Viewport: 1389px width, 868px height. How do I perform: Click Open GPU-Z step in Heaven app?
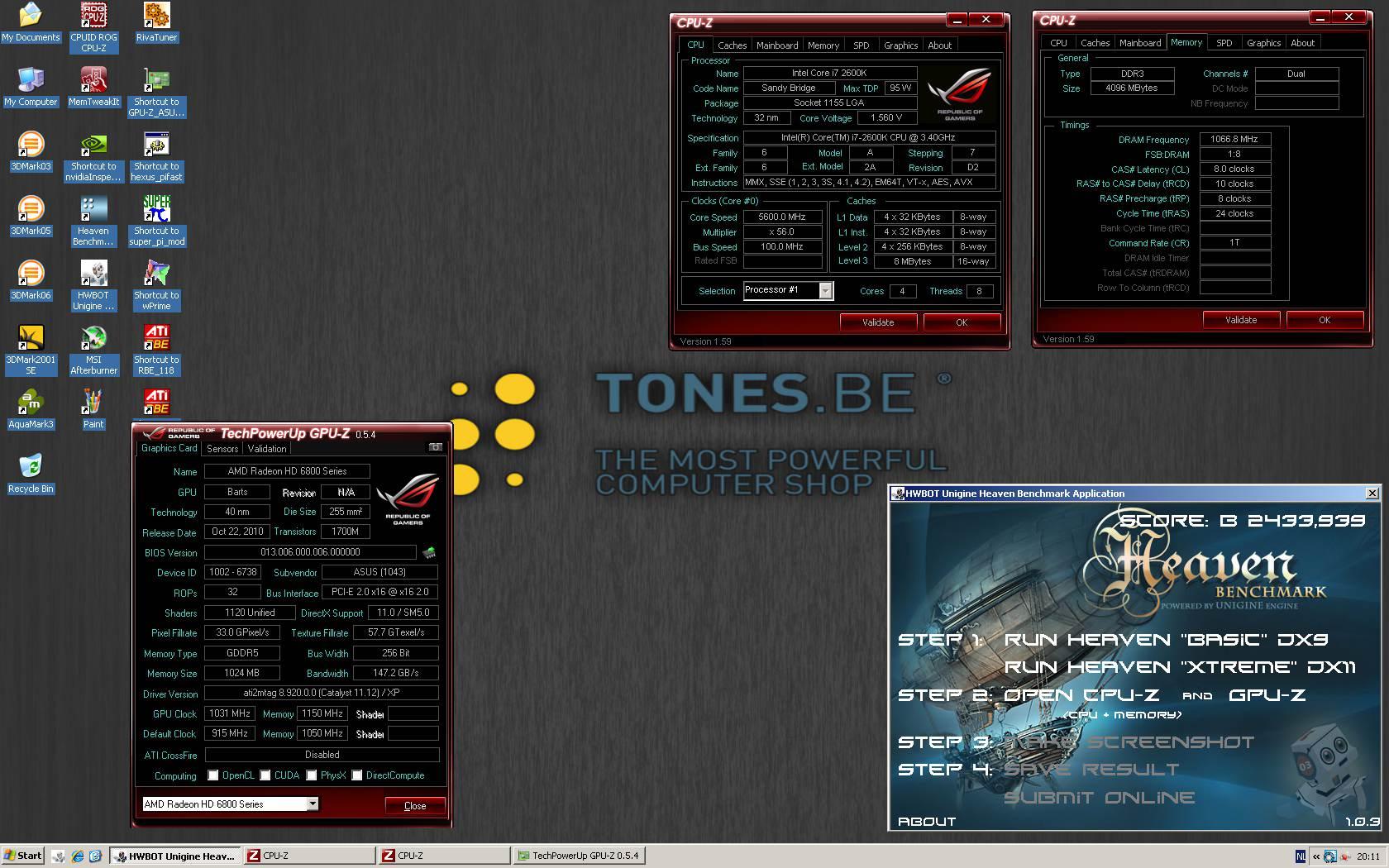tap(1267, 695)
